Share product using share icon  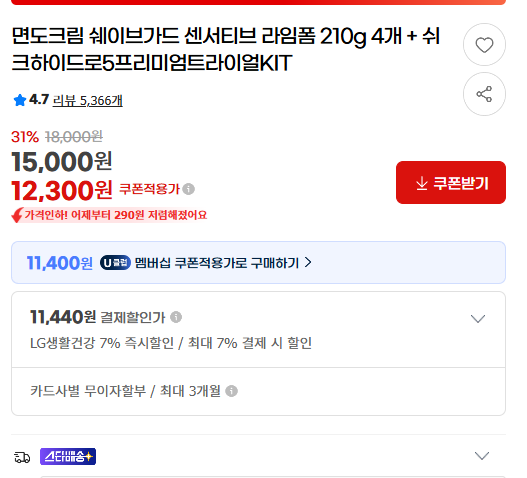[484, 94]
